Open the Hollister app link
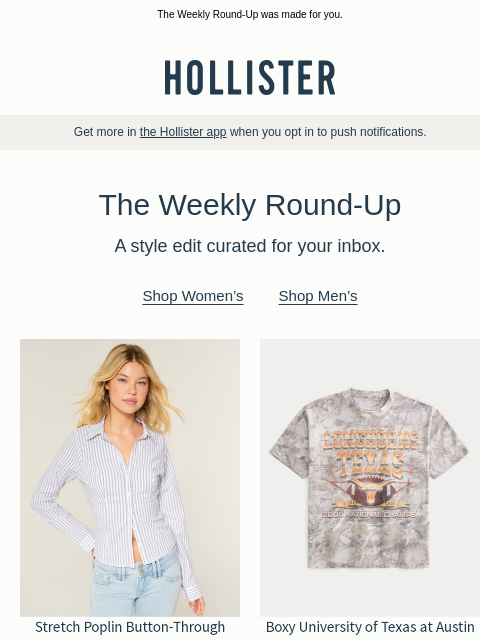The image size is (480, 640). pos(183,132)
